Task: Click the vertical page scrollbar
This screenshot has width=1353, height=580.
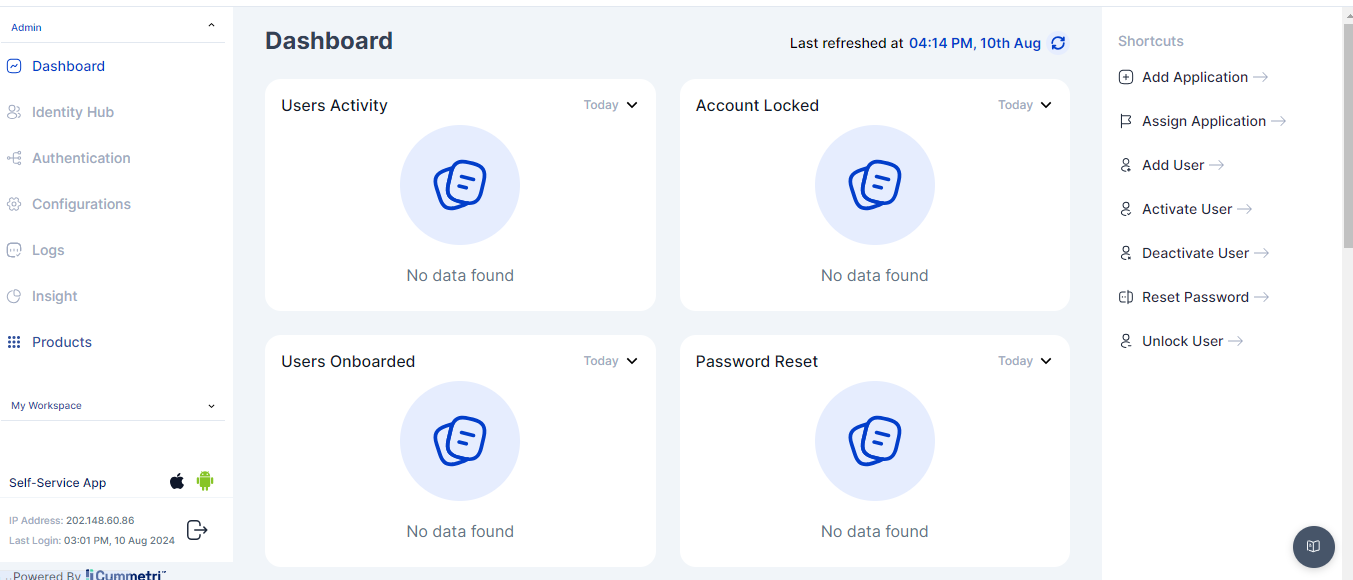Action: point(1347,140)
